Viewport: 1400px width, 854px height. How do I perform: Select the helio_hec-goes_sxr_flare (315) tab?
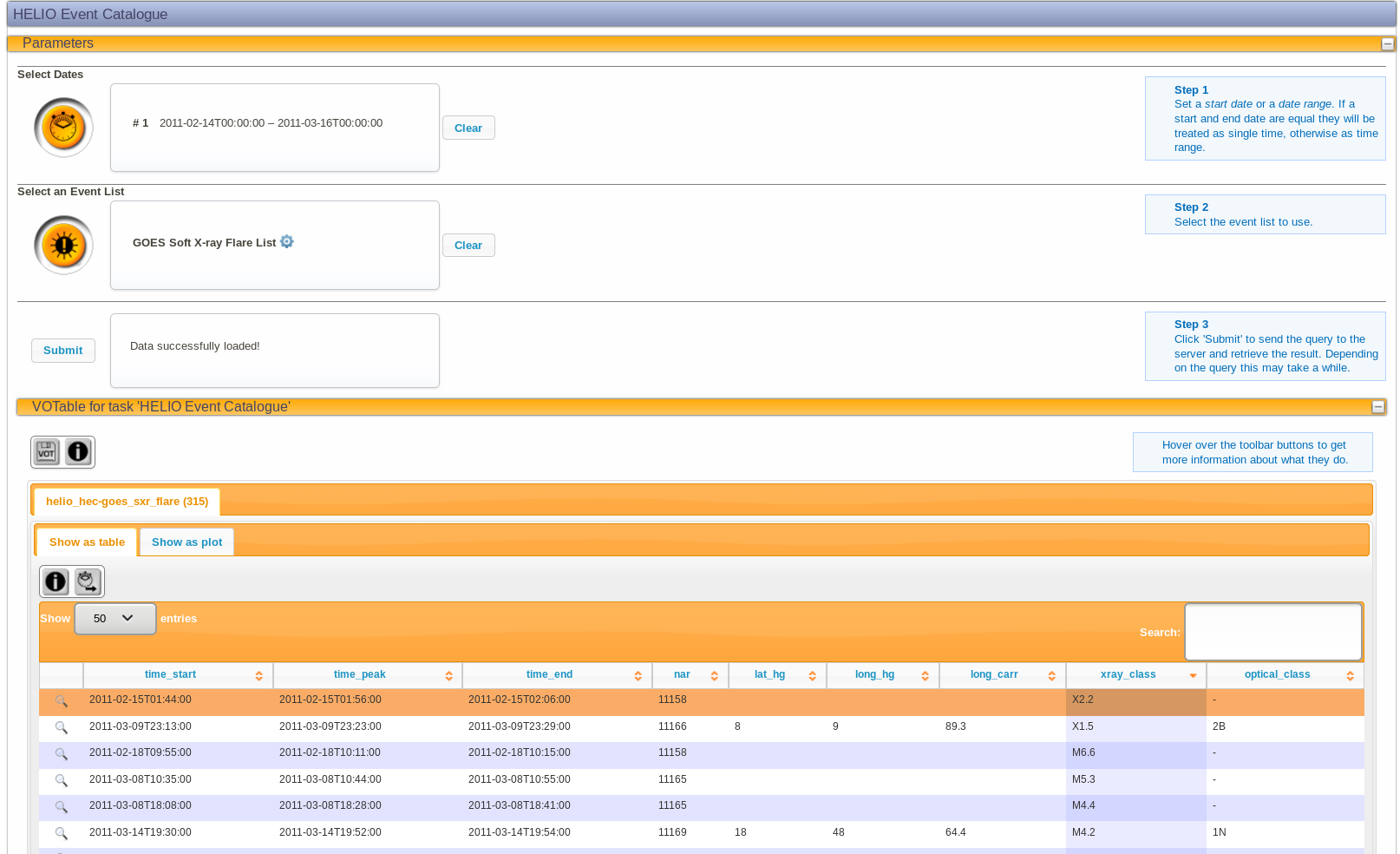pos(127,502)
